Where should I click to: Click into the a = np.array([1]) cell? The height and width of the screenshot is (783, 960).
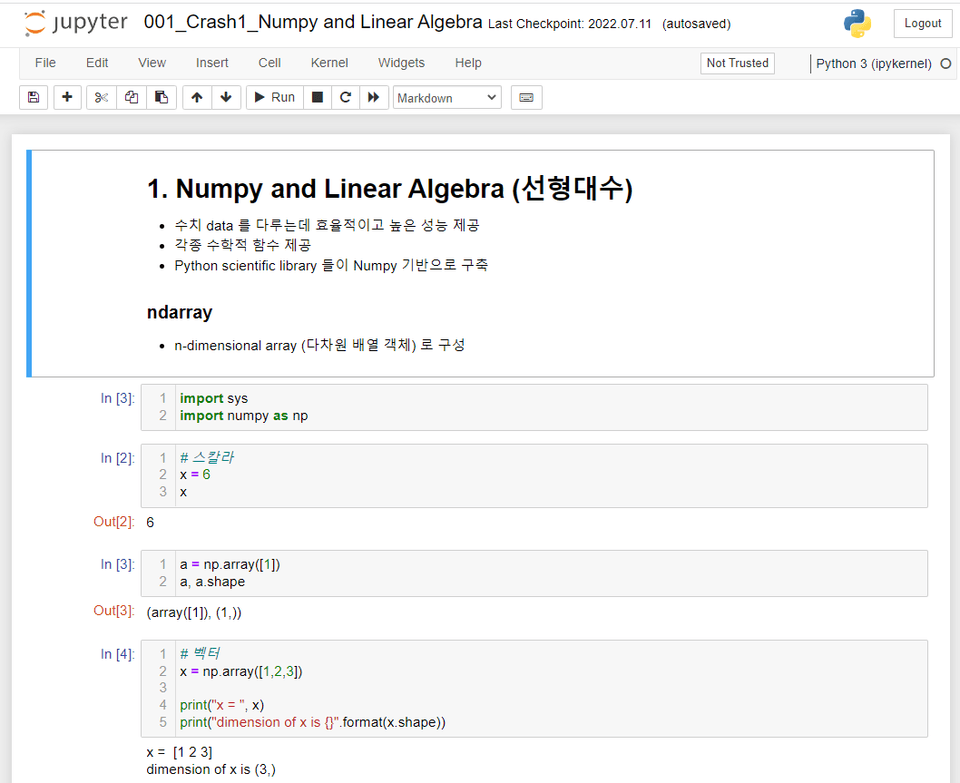point(534,573)
